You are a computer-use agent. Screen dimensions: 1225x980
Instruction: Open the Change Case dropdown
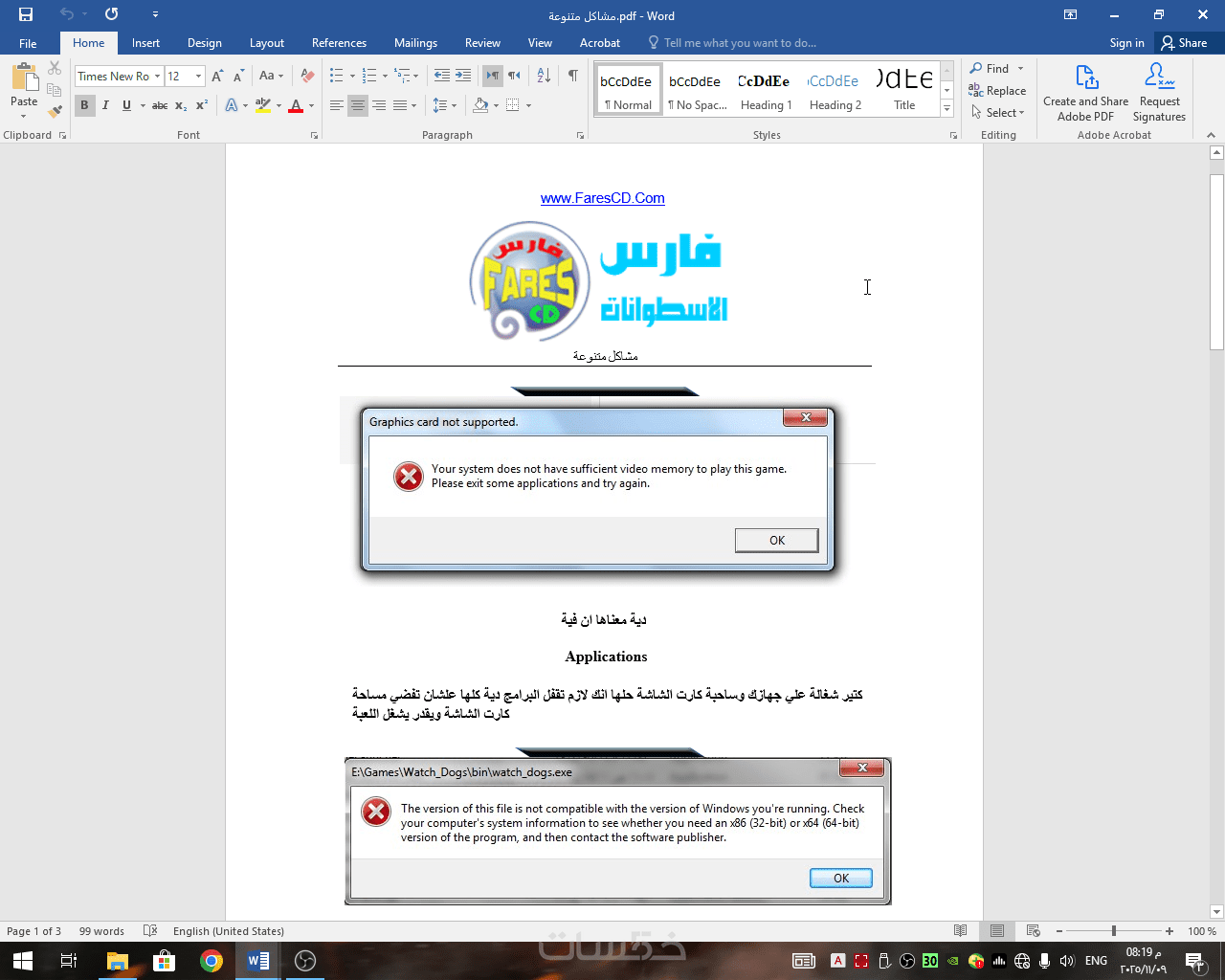(272, 76)
